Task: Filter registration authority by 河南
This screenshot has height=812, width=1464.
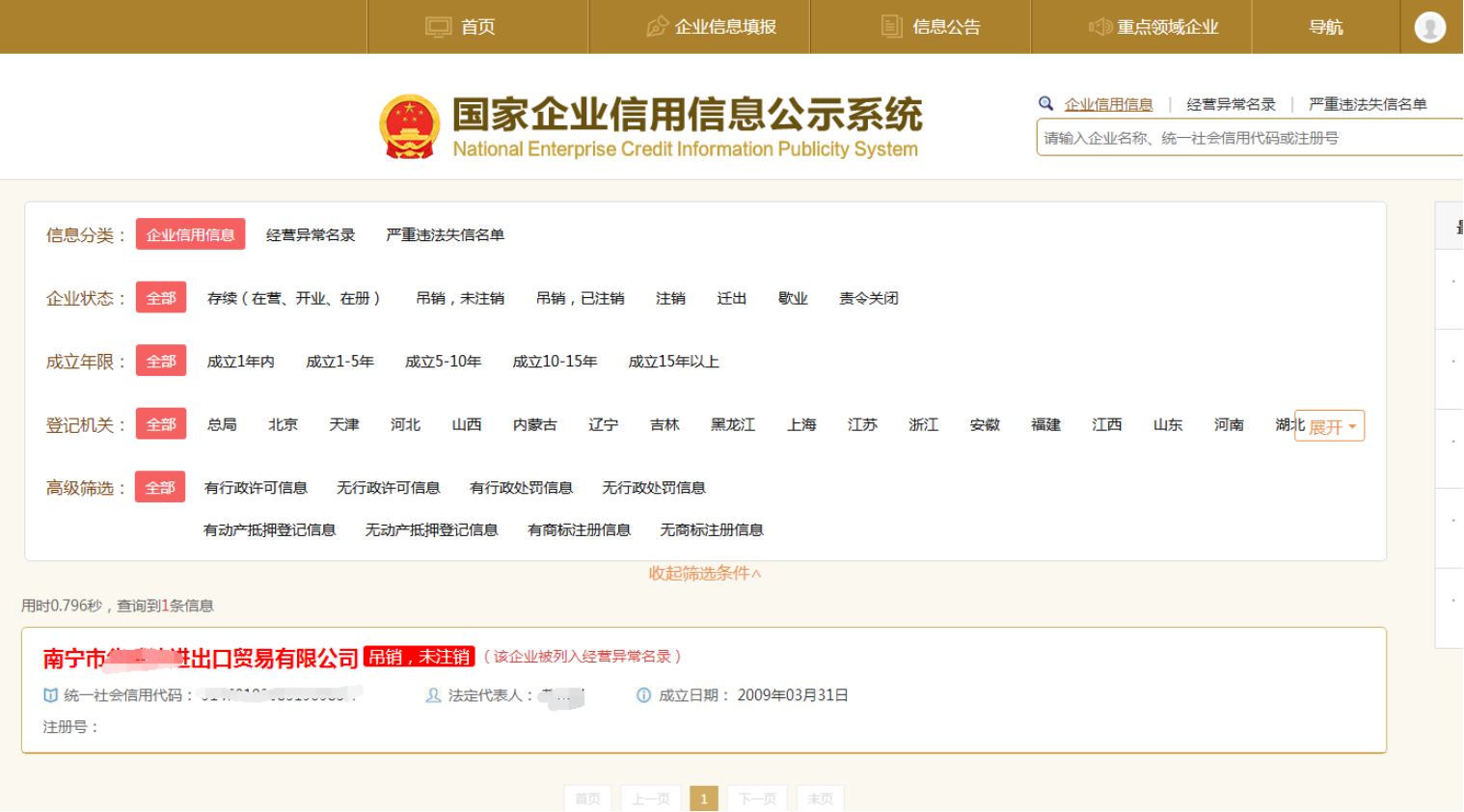Action: coord(1229,424)
